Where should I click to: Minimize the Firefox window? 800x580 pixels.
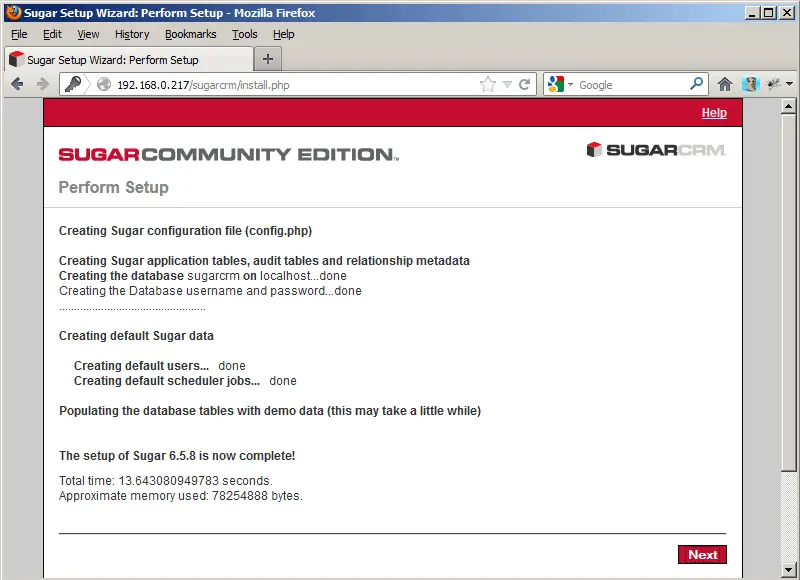click(x=752, y=13)
